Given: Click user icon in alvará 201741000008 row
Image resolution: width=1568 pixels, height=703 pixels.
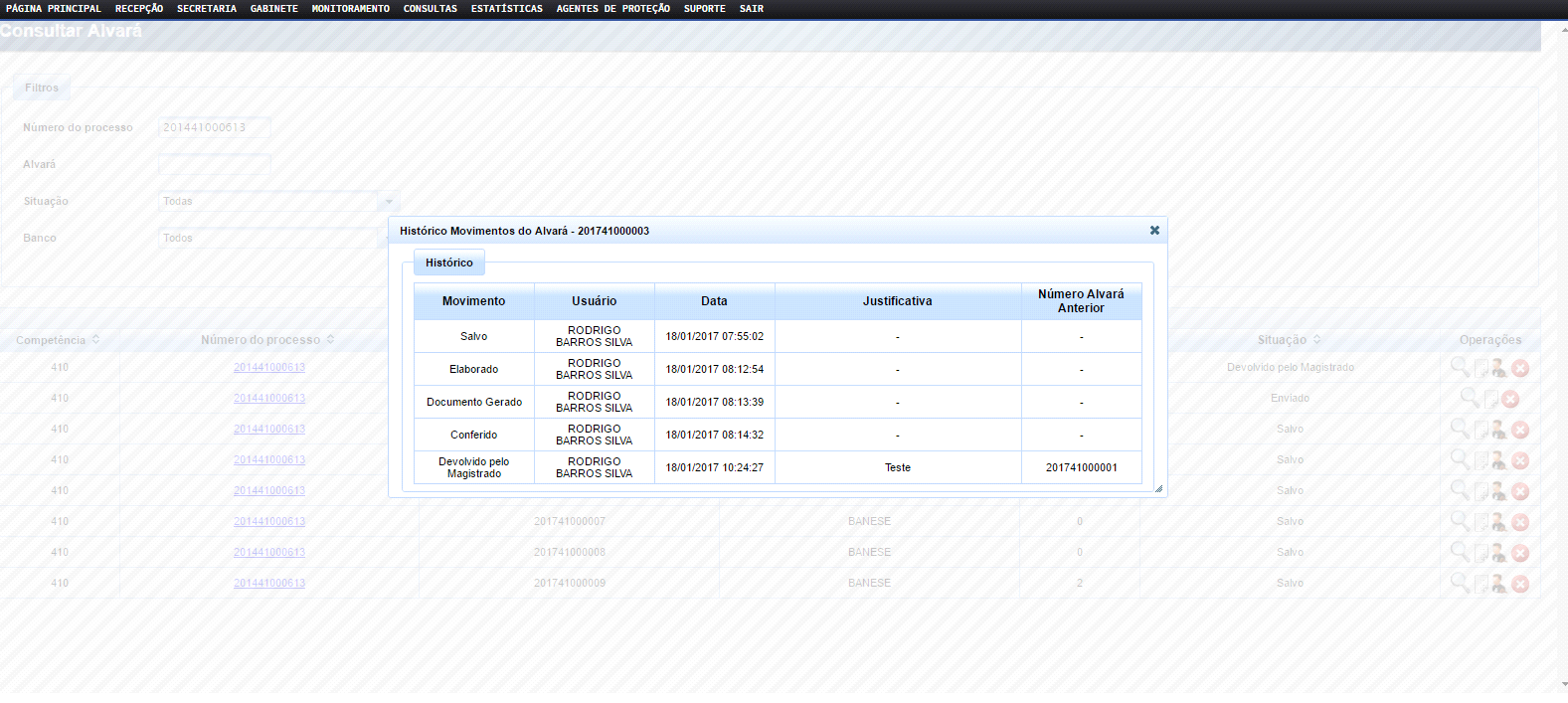Looking at the screenshot, I should pos(1499,553).
